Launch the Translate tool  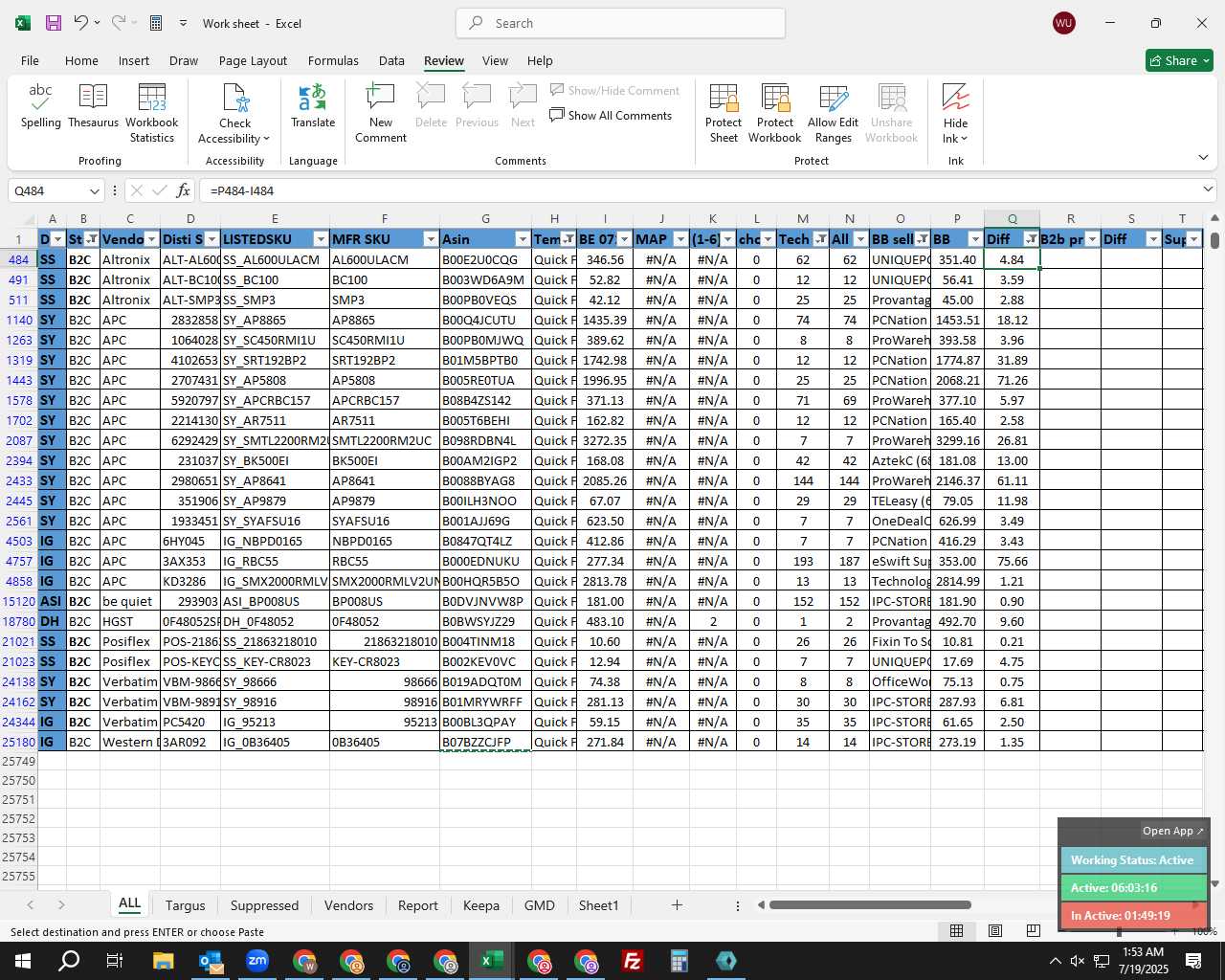[313, 105]
